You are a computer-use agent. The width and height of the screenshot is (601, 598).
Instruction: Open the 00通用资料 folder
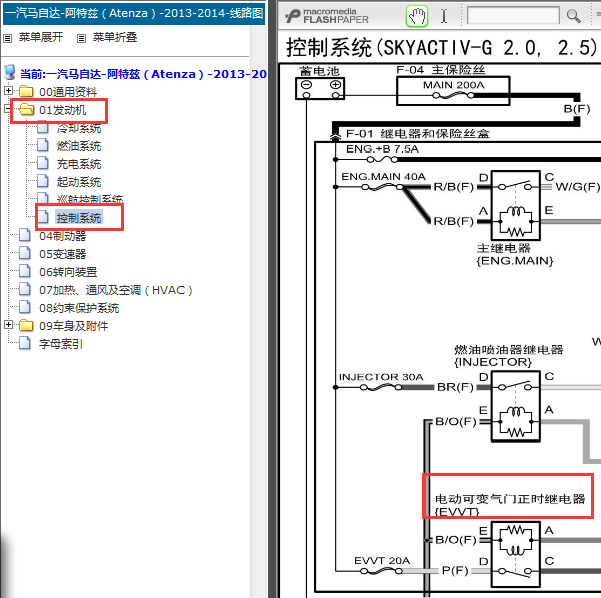68,92
